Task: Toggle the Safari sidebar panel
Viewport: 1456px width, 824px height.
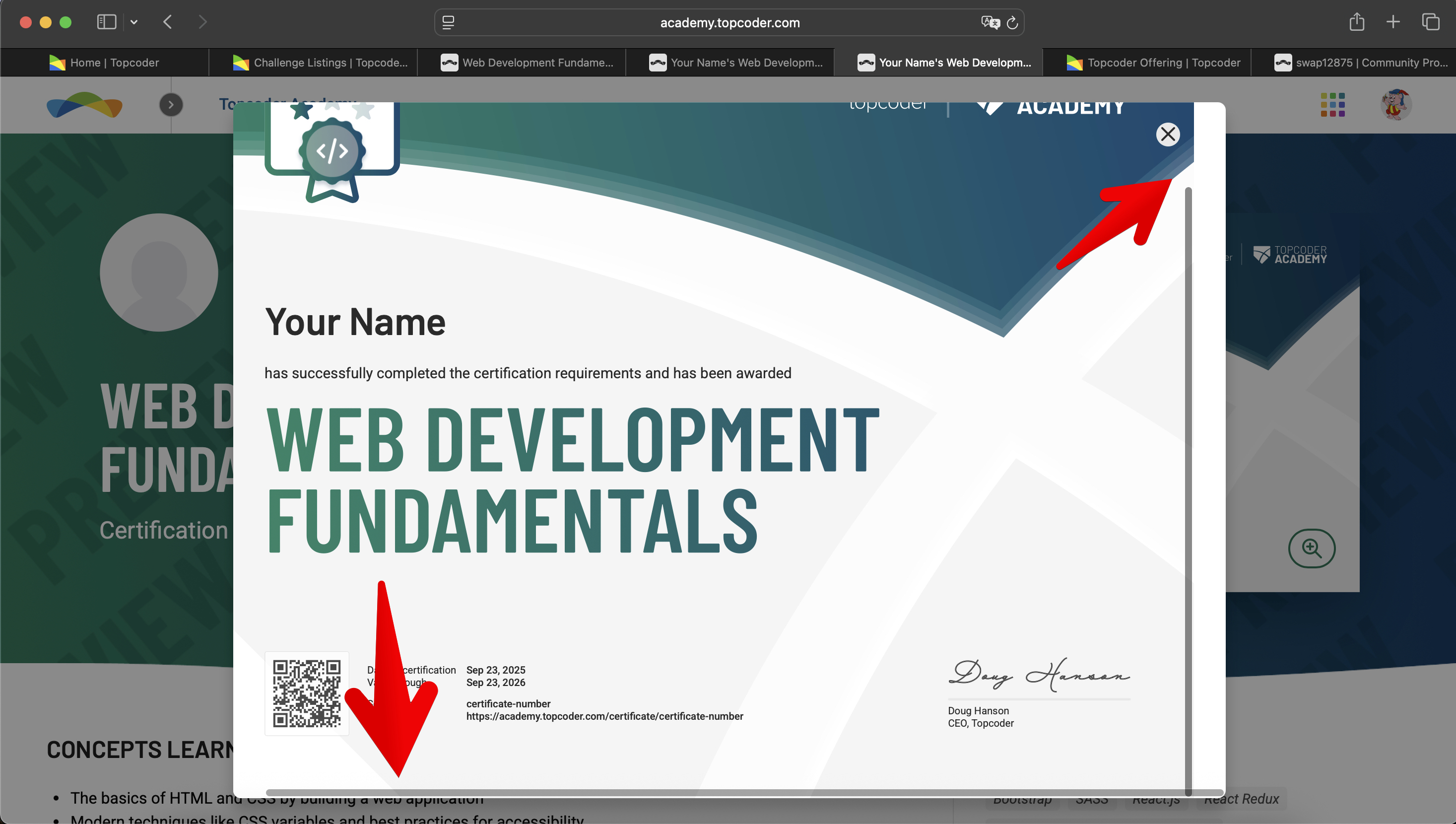Action: (106, 22)
